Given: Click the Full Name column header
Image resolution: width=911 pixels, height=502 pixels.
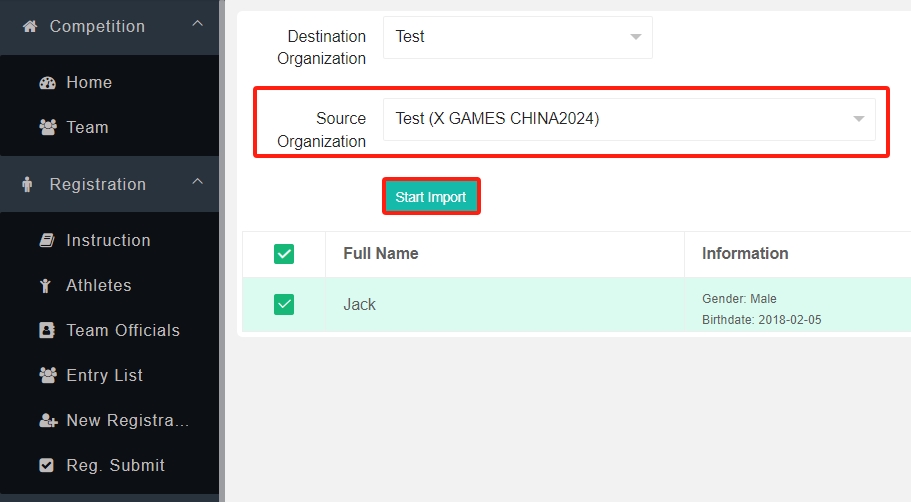Looking at the screenshot, I should point(381,254).
